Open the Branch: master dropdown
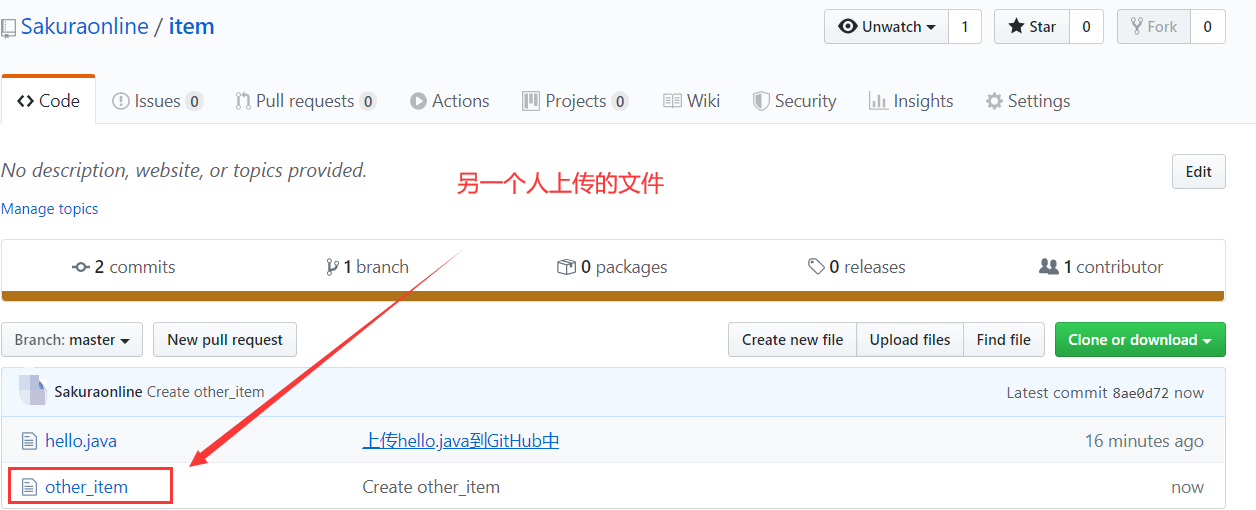Image resolution: width=1256 pixels, height=510 pixels. click(72, 340)
